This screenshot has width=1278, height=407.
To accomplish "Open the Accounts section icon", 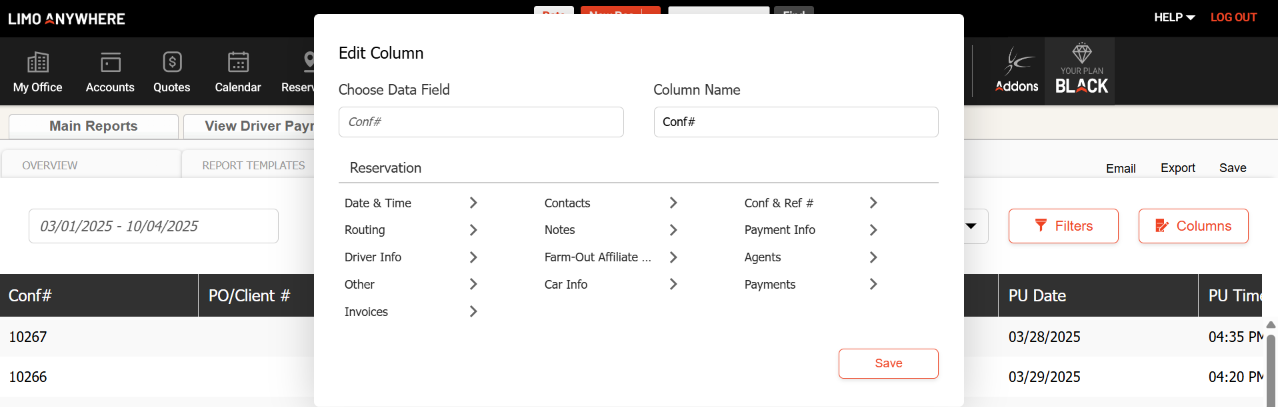I will coord(110,72).
